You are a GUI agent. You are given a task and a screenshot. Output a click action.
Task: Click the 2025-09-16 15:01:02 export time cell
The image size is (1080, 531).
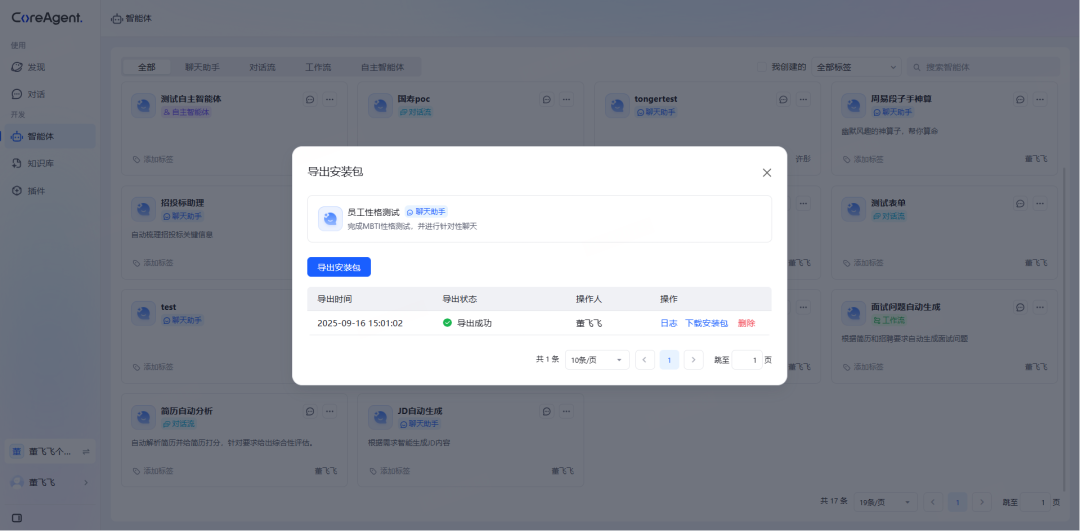point(360,323)
